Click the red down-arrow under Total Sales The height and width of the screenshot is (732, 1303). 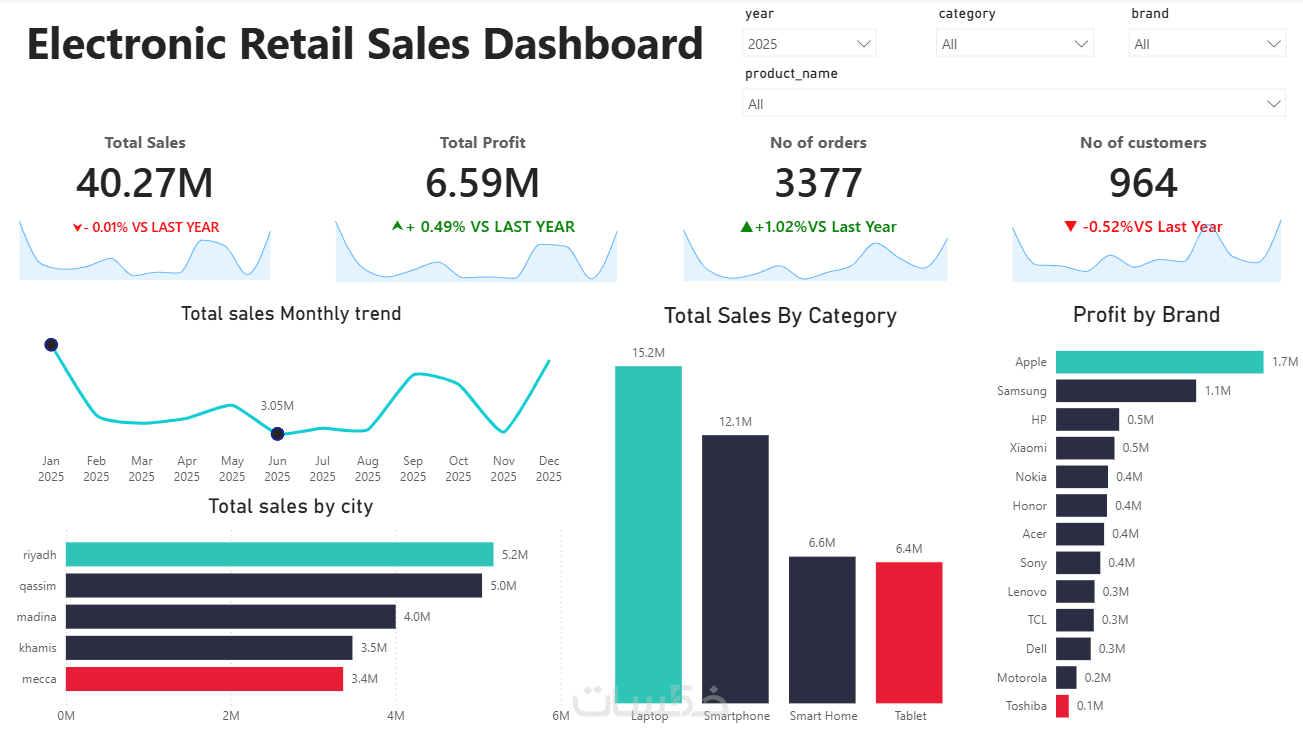78,228
